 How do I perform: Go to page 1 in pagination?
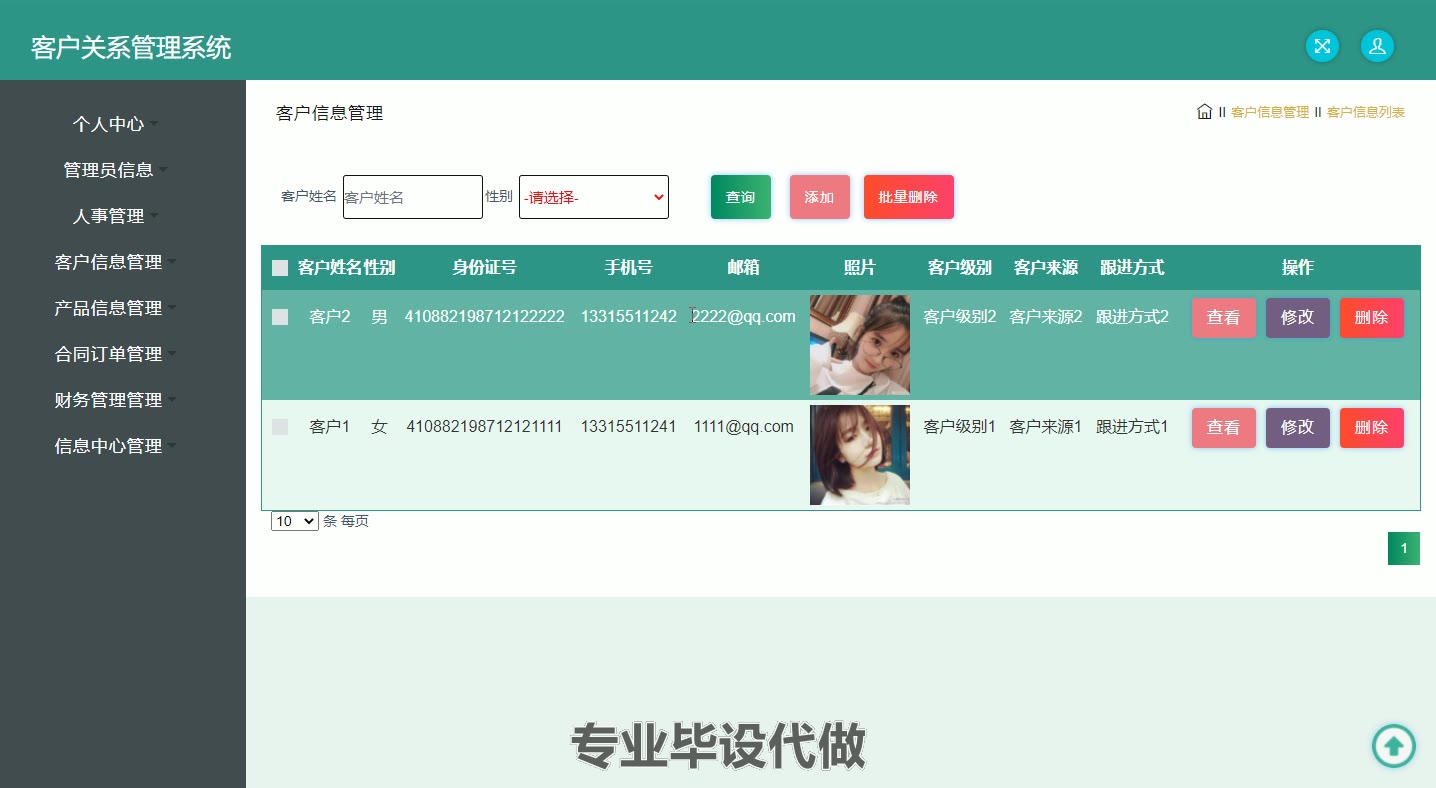click(1404, 548)
